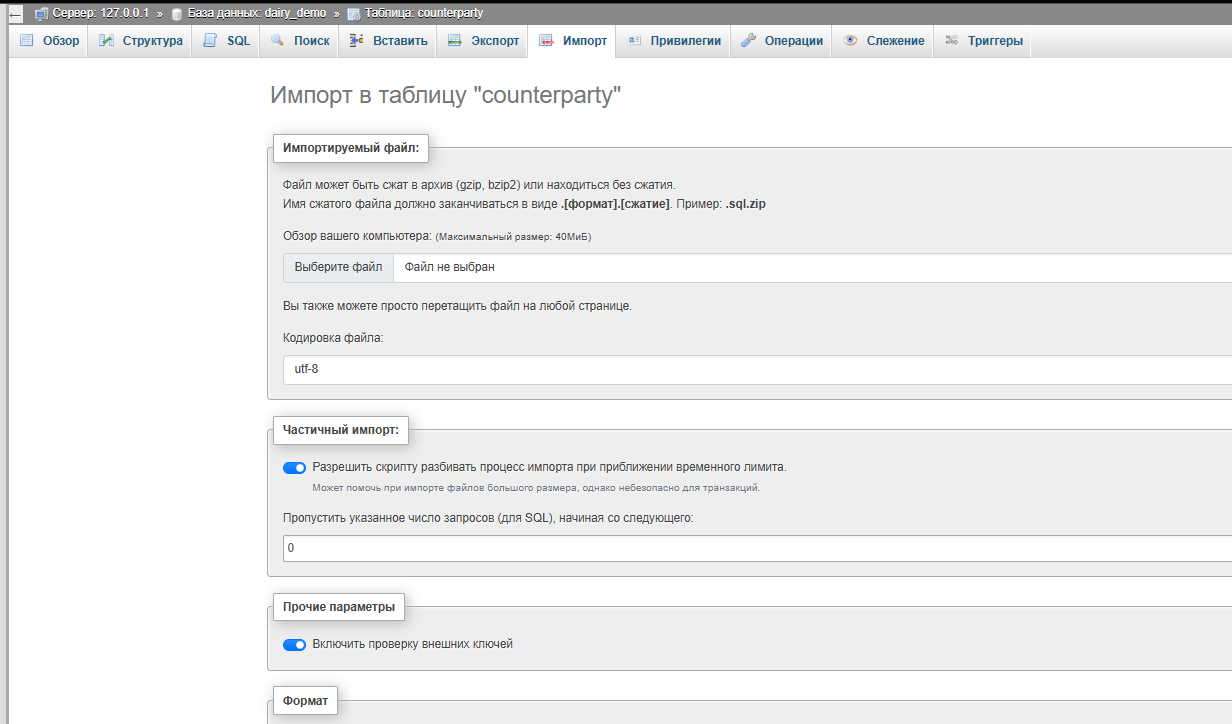Click the Triggers (Триггеры) tab icon

point(952,41)
